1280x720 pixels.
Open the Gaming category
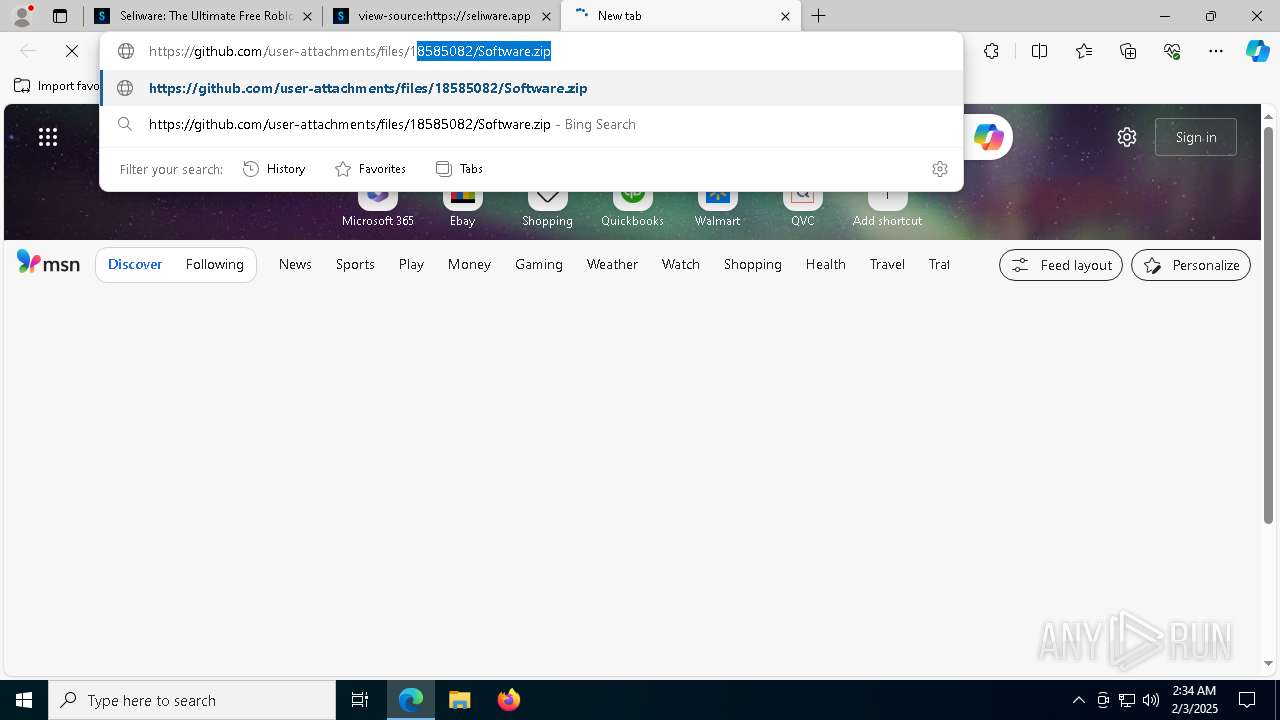pyautogui.click(x=539, y=264)
